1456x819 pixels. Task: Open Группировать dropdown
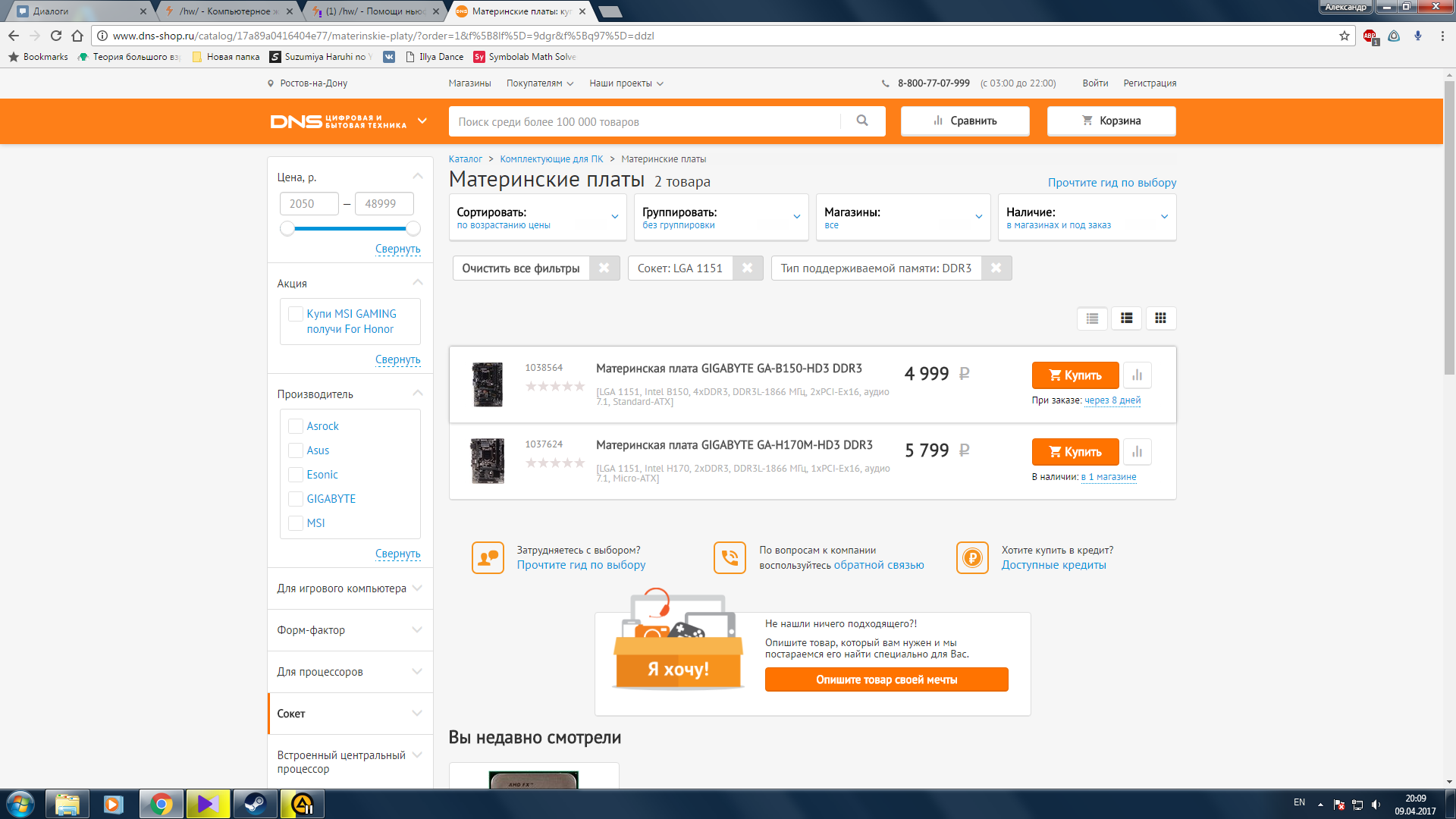coord(721,218)
